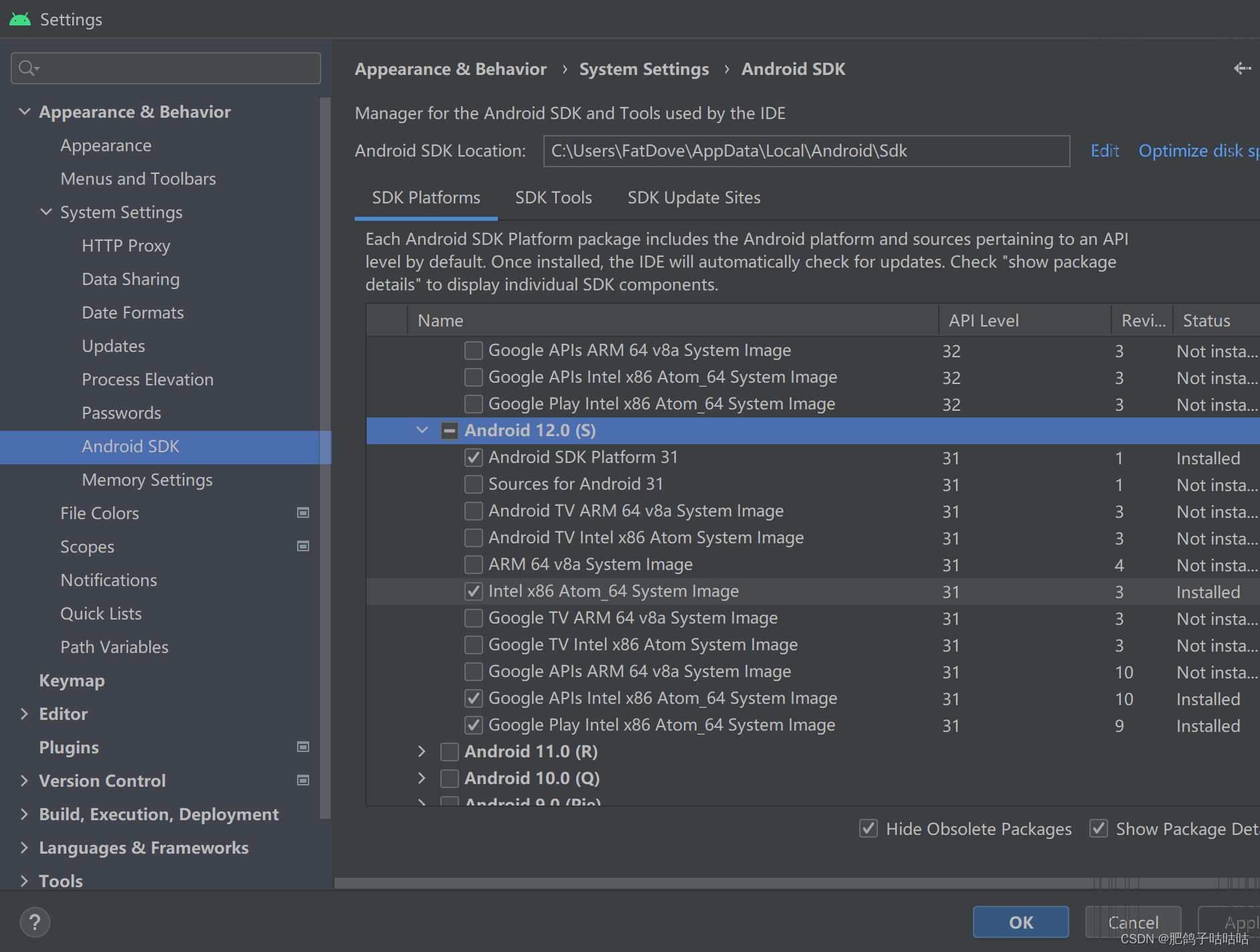This screenshot has height=952, width=1260.
Task: Switch to SDK Update Sites tab
Action: (x=694, y=198)
